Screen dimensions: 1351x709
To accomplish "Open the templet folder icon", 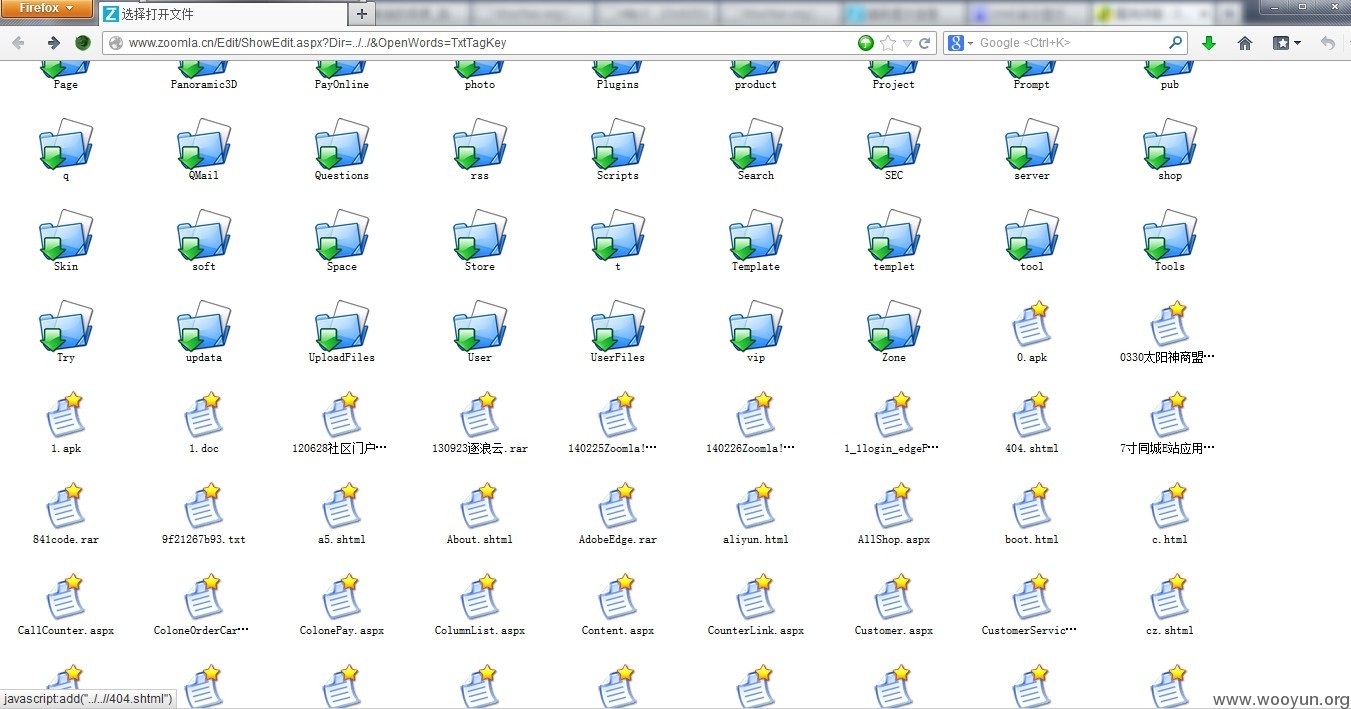I will pos(894,236).
